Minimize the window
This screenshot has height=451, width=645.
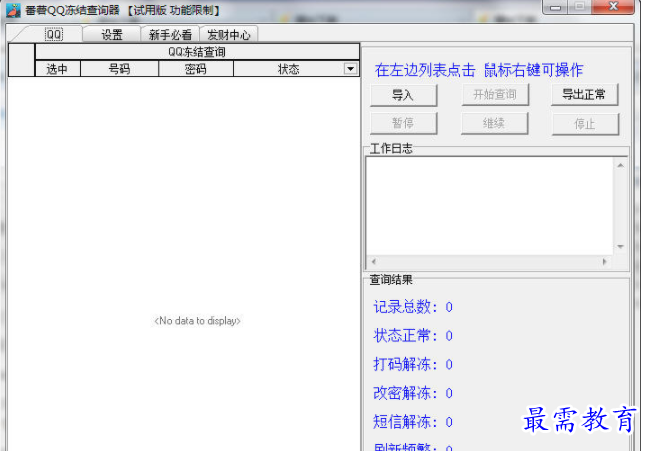tap(555, 7)
